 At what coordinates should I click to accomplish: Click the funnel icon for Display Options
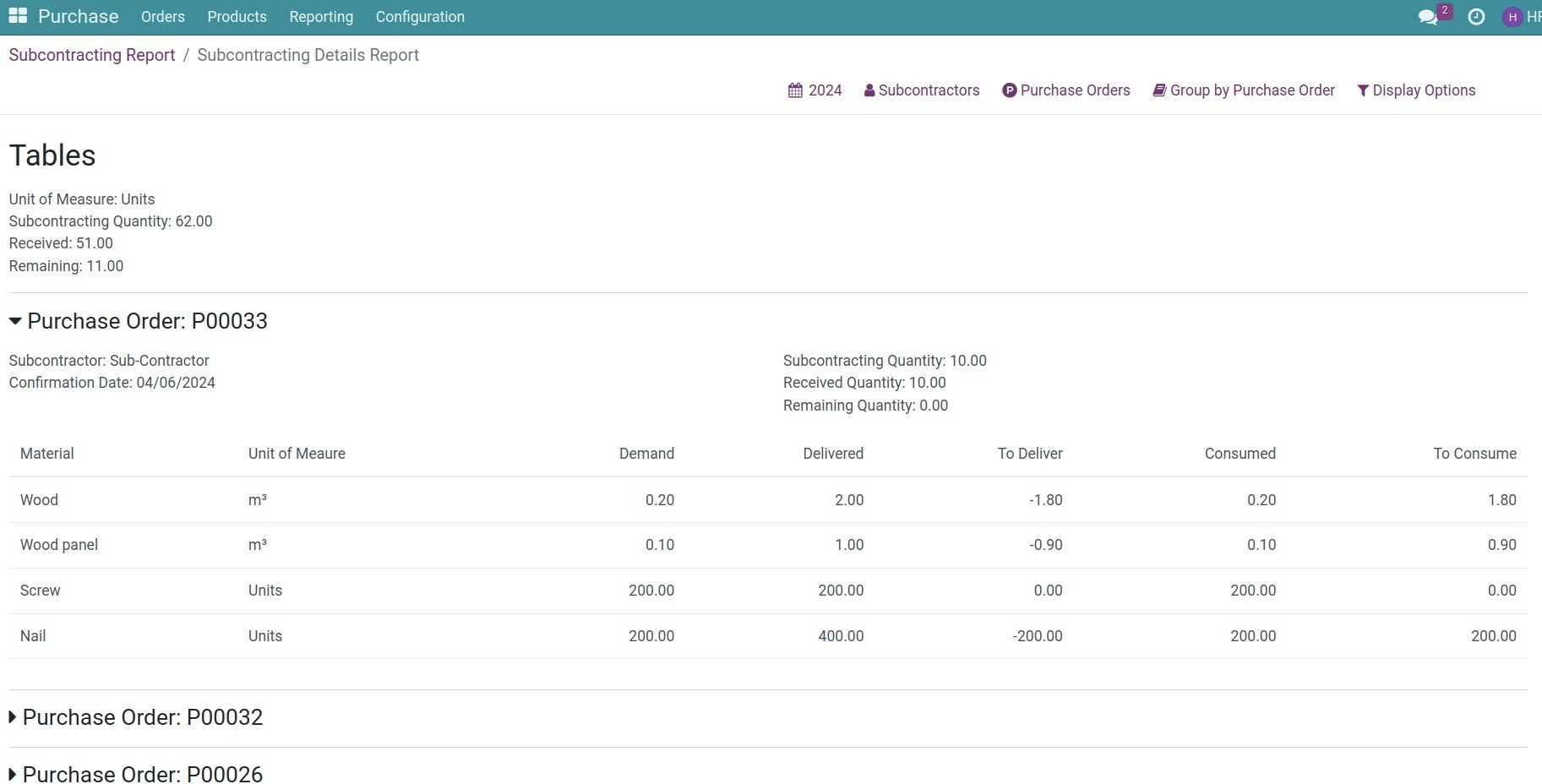tap(1362, 90)
